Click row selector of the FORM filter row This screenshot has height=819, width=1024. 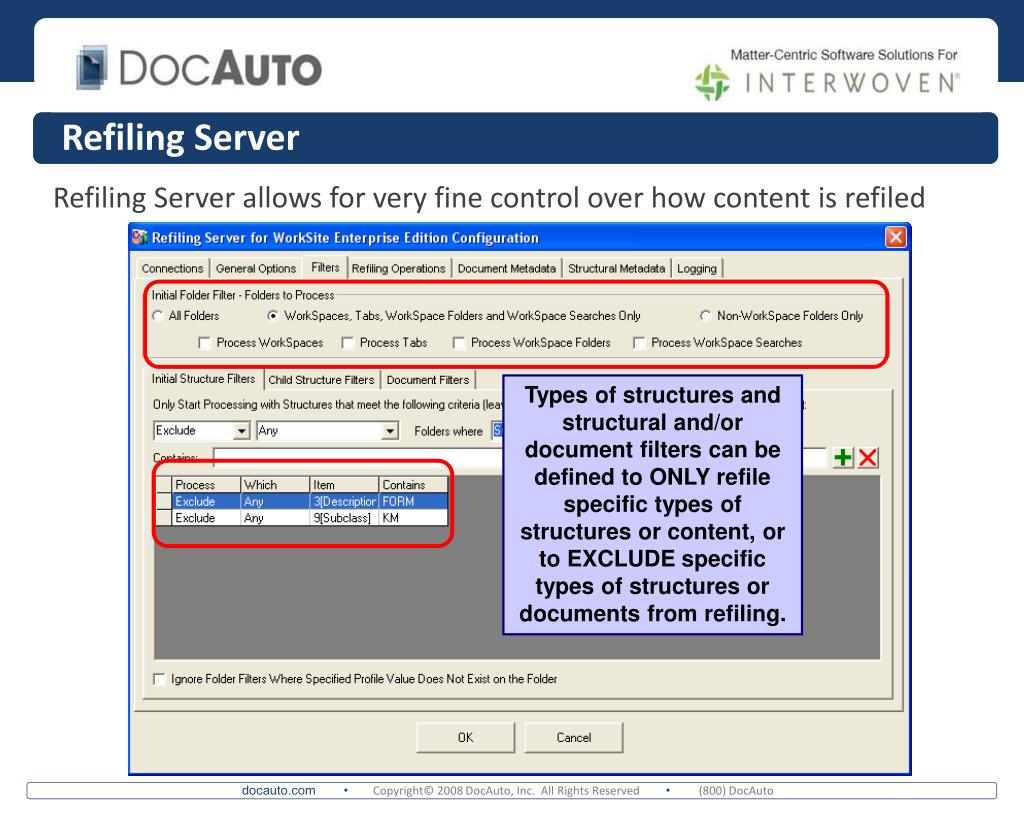point(164,502)
